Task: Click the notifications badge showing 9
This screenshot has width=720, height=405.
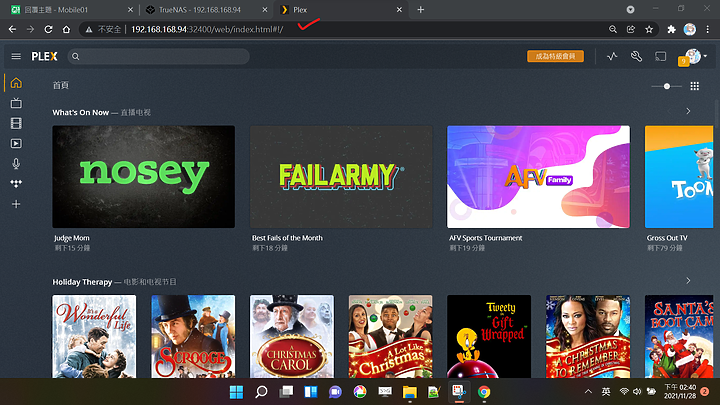Action: [x=683, y=61]
